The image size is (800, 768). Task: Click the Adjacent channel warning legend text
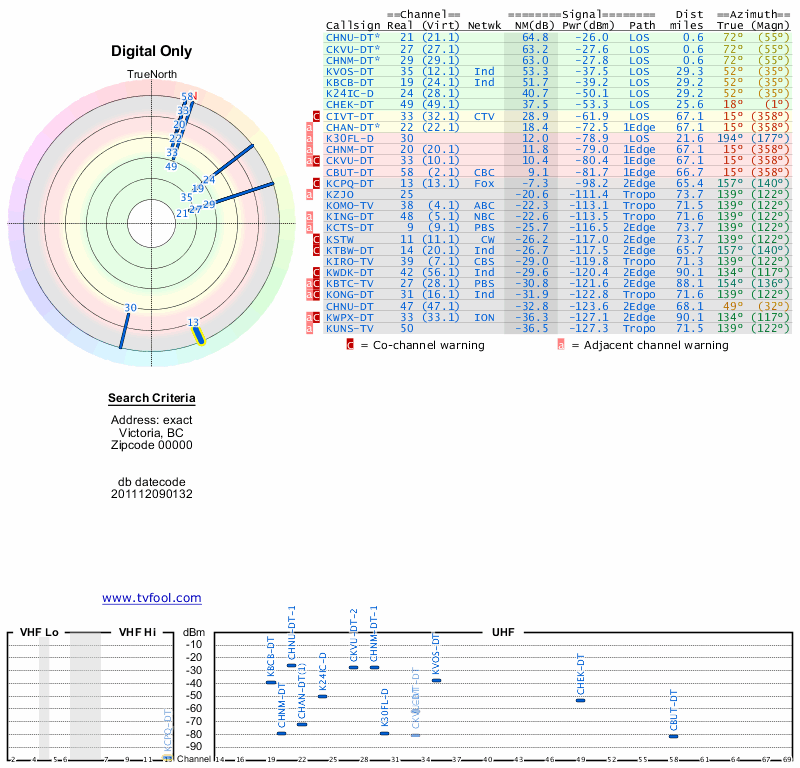[656, 345]
